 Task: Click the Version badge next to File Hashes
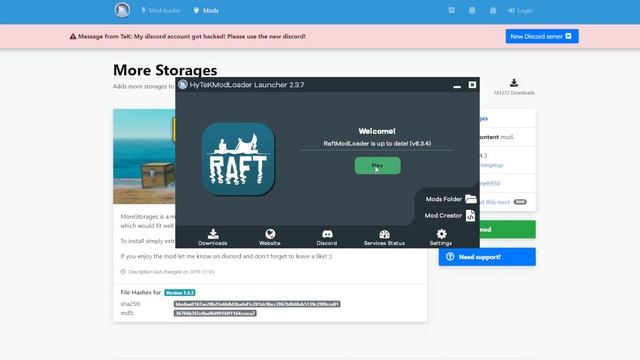point(180,293)
